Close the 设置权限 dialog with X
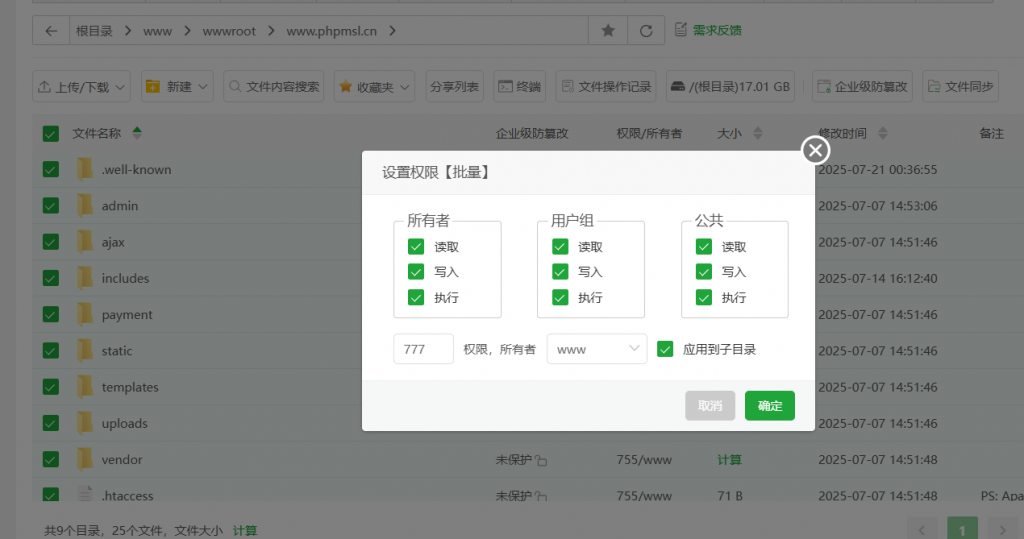Screen dimensions: 1024x539 (815, 150)
